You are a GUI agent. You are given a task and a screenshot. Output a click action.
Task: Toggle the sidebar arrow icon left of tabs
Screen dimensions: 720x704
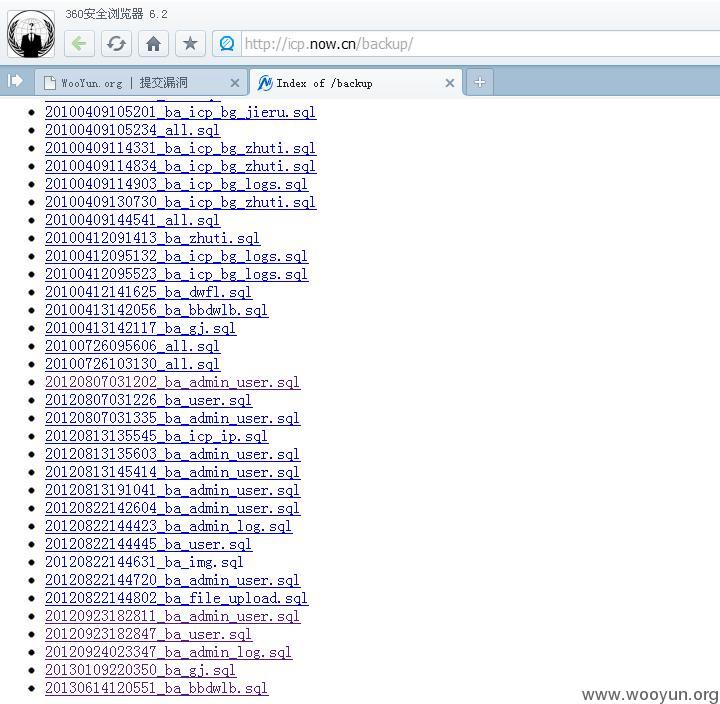[x=15, y=81]
